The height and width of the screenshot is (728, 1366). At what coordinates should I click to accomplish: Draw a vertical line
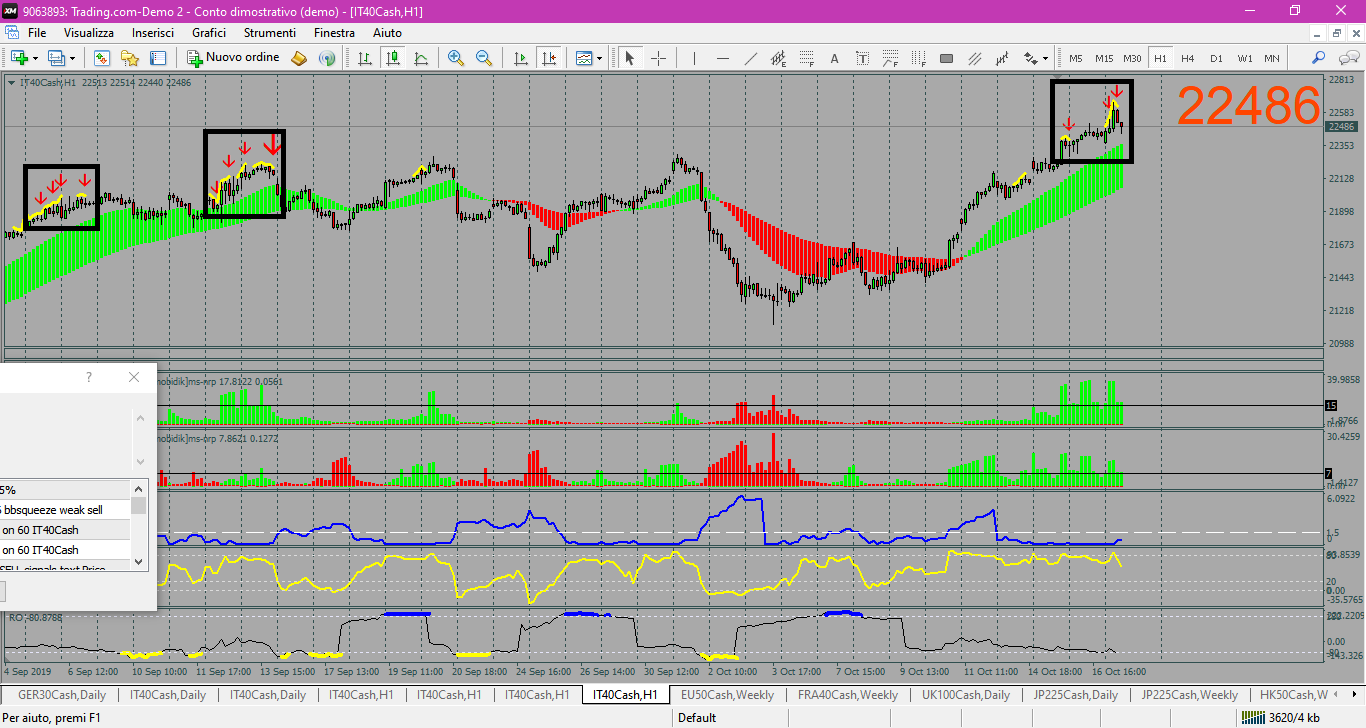694,58
